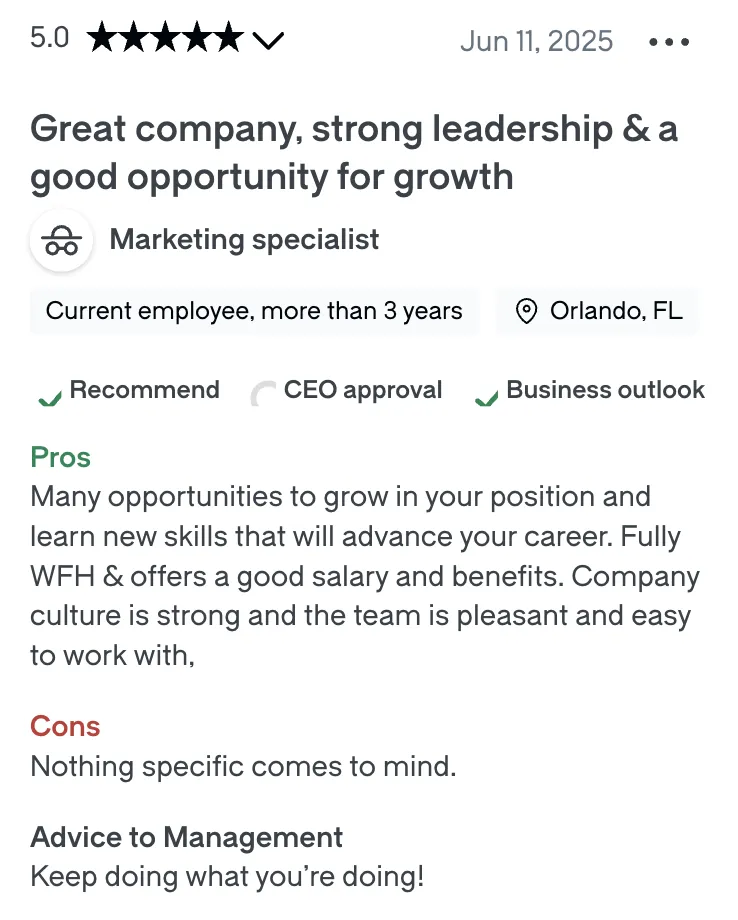The image size is (738, 920).
Task: Open the review title about great company
Action: point(354,153)
